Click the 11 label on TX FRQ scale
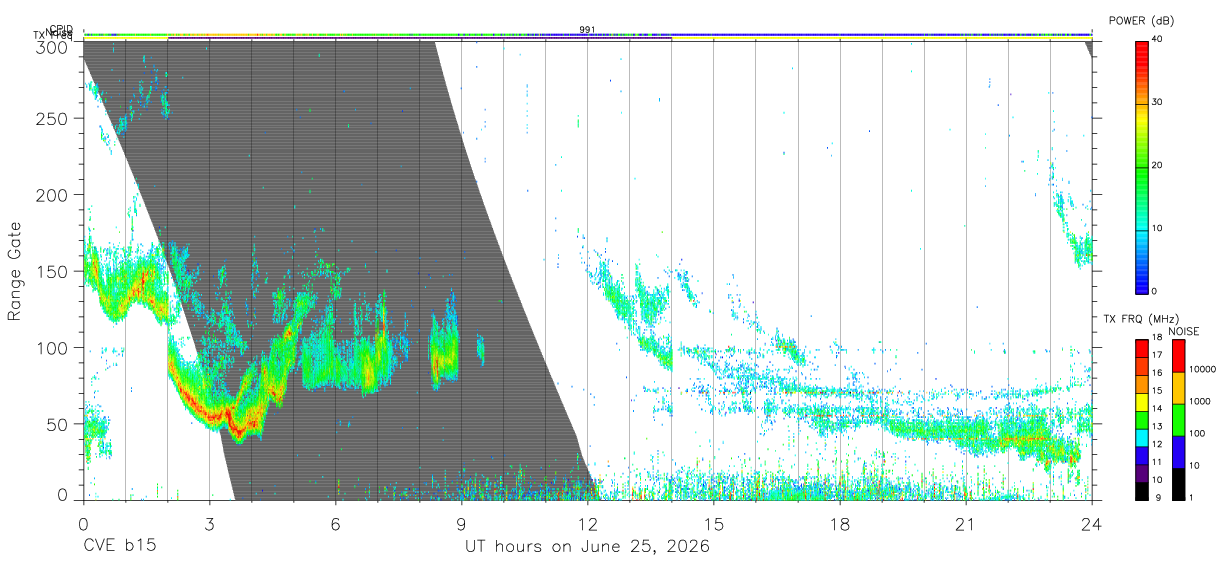 [1157, 462]
